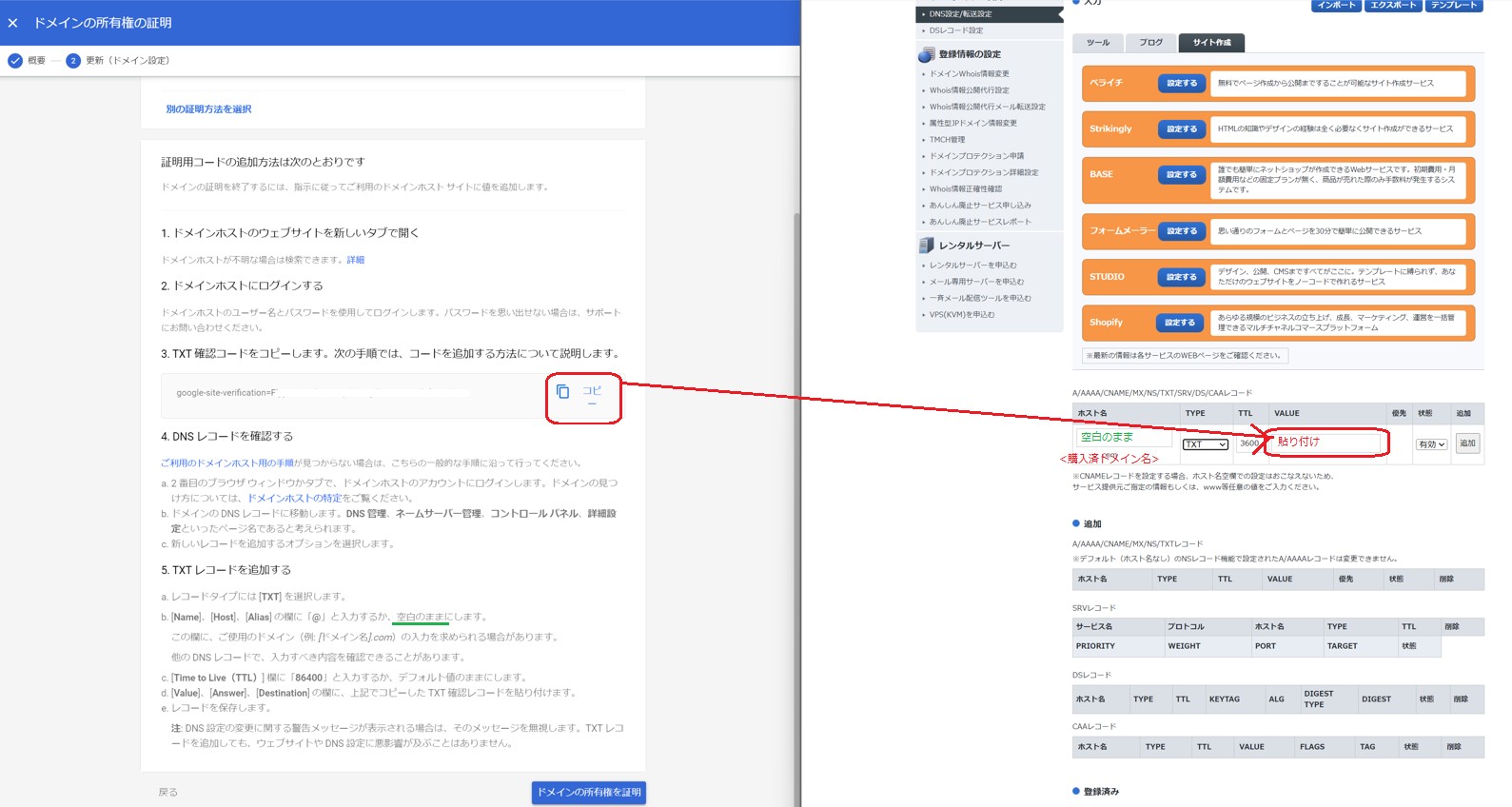The width and height of the screenshot is (1512, 807).
Task: Open VPS(KVM)を申込む in sidebar
Action: click(x=961, y=314)
